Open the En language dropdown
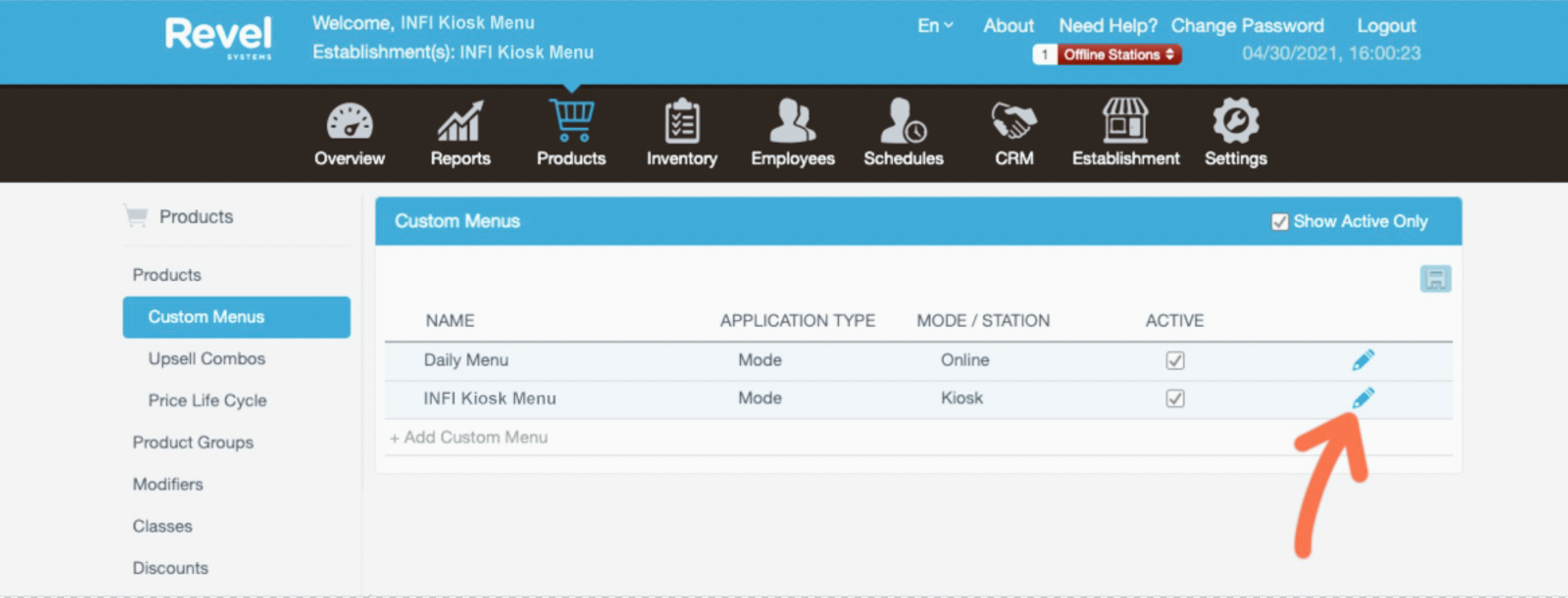This screenshot has width=1568, height=598. (935, 26)
